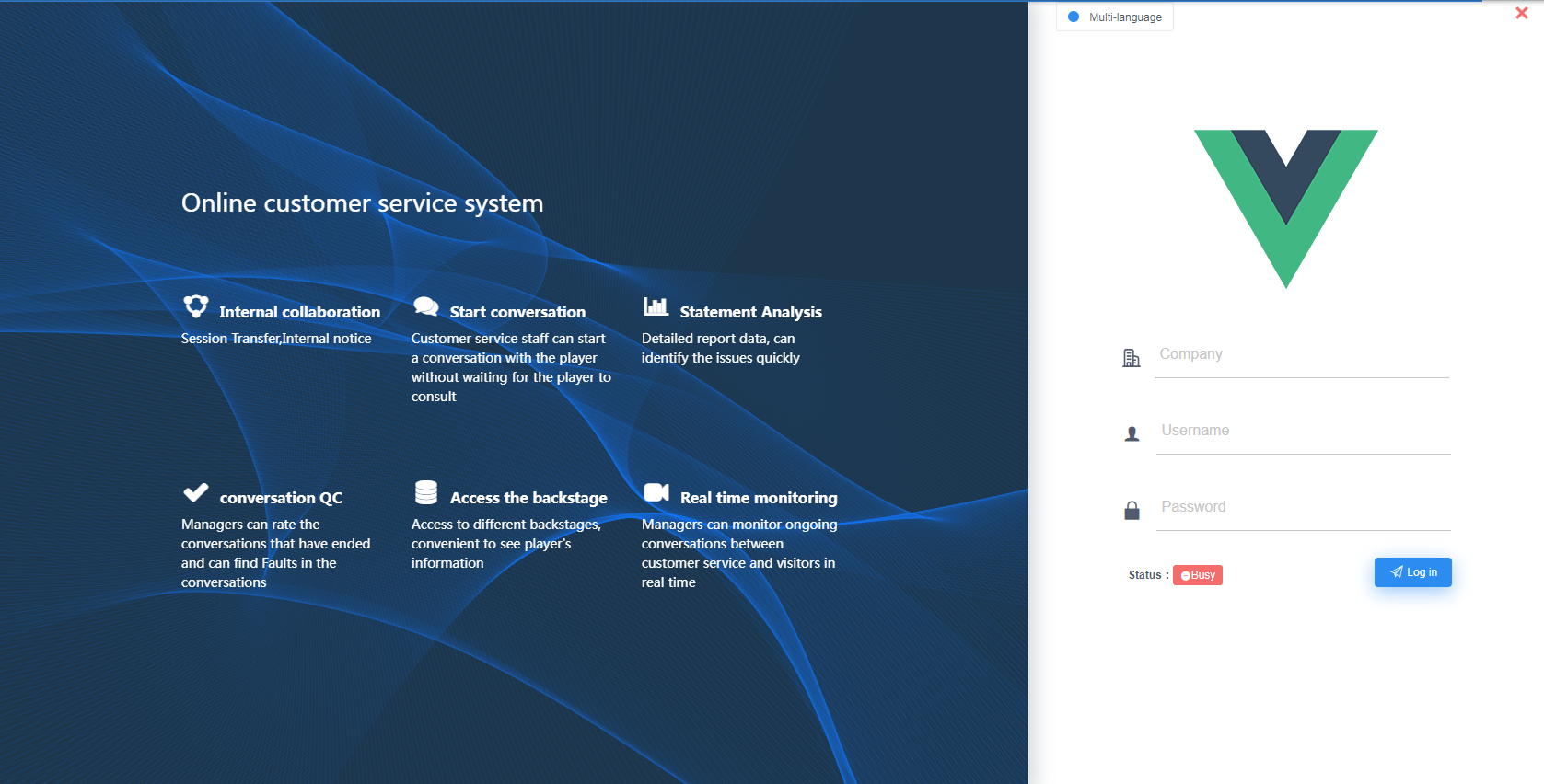Viewport: 1544px width, 784px height.
Task: Close the panel with the red X
Action: [x=1522, y=13]
